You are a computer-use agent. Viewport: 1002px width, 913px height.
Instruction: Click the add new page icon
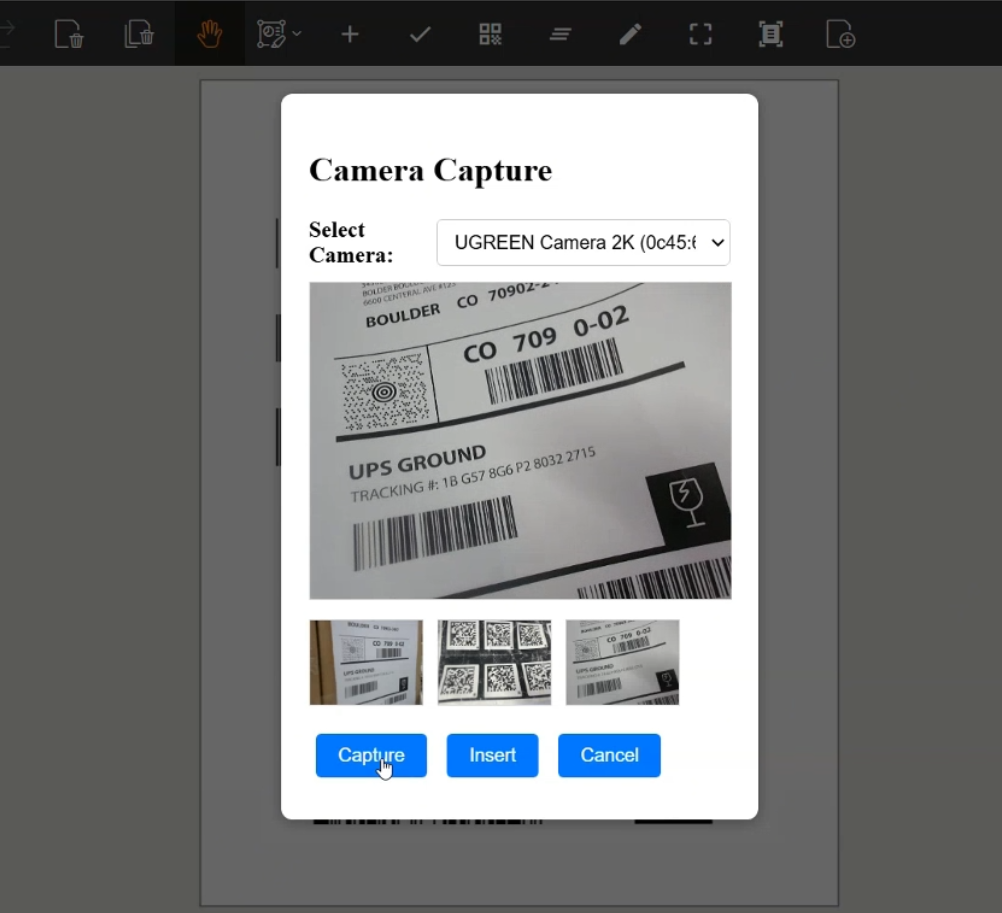click(x=840, y=34)
